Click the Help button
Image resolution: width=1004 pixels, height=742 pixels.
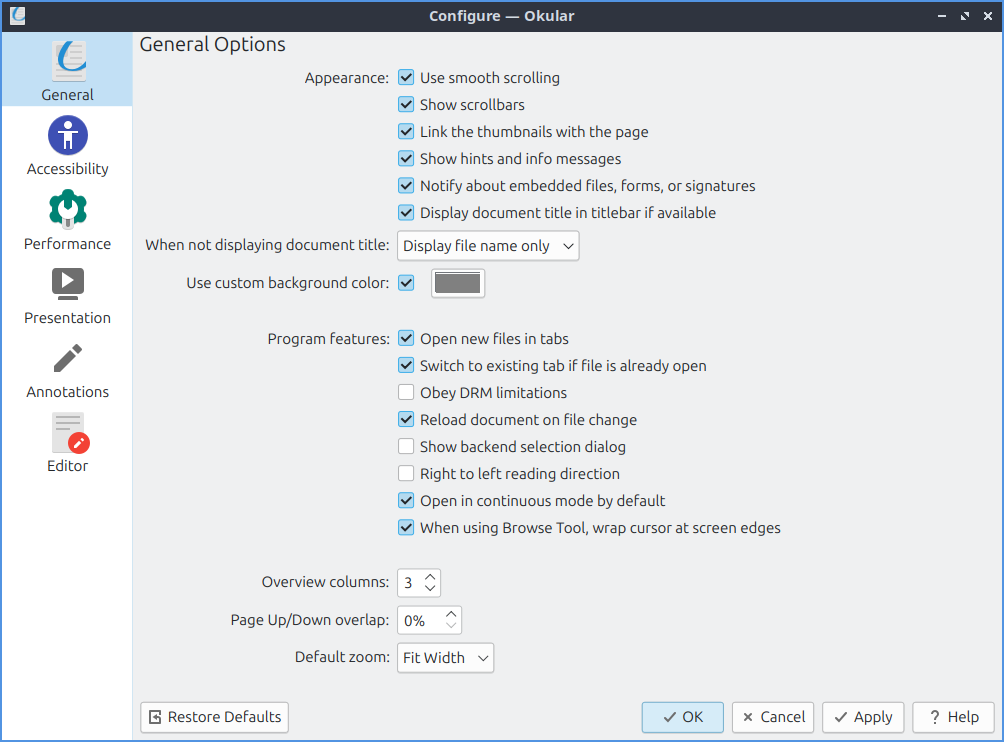tap(953, 717)
